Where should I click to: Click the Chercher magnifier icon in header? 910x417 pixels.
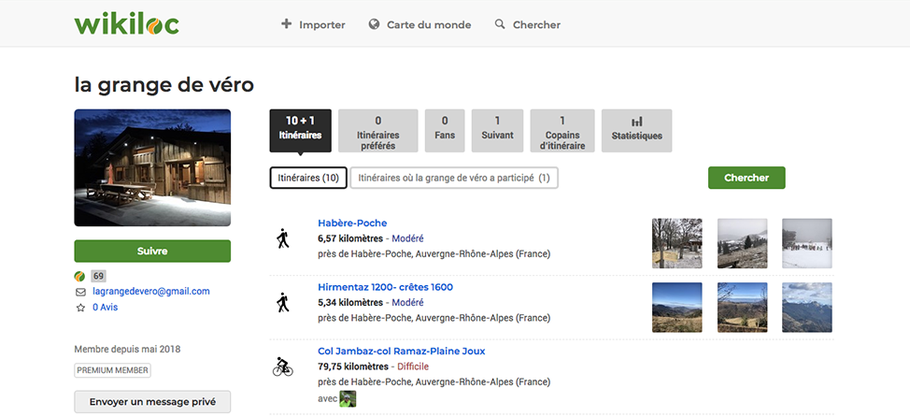(x=500, y=24)
